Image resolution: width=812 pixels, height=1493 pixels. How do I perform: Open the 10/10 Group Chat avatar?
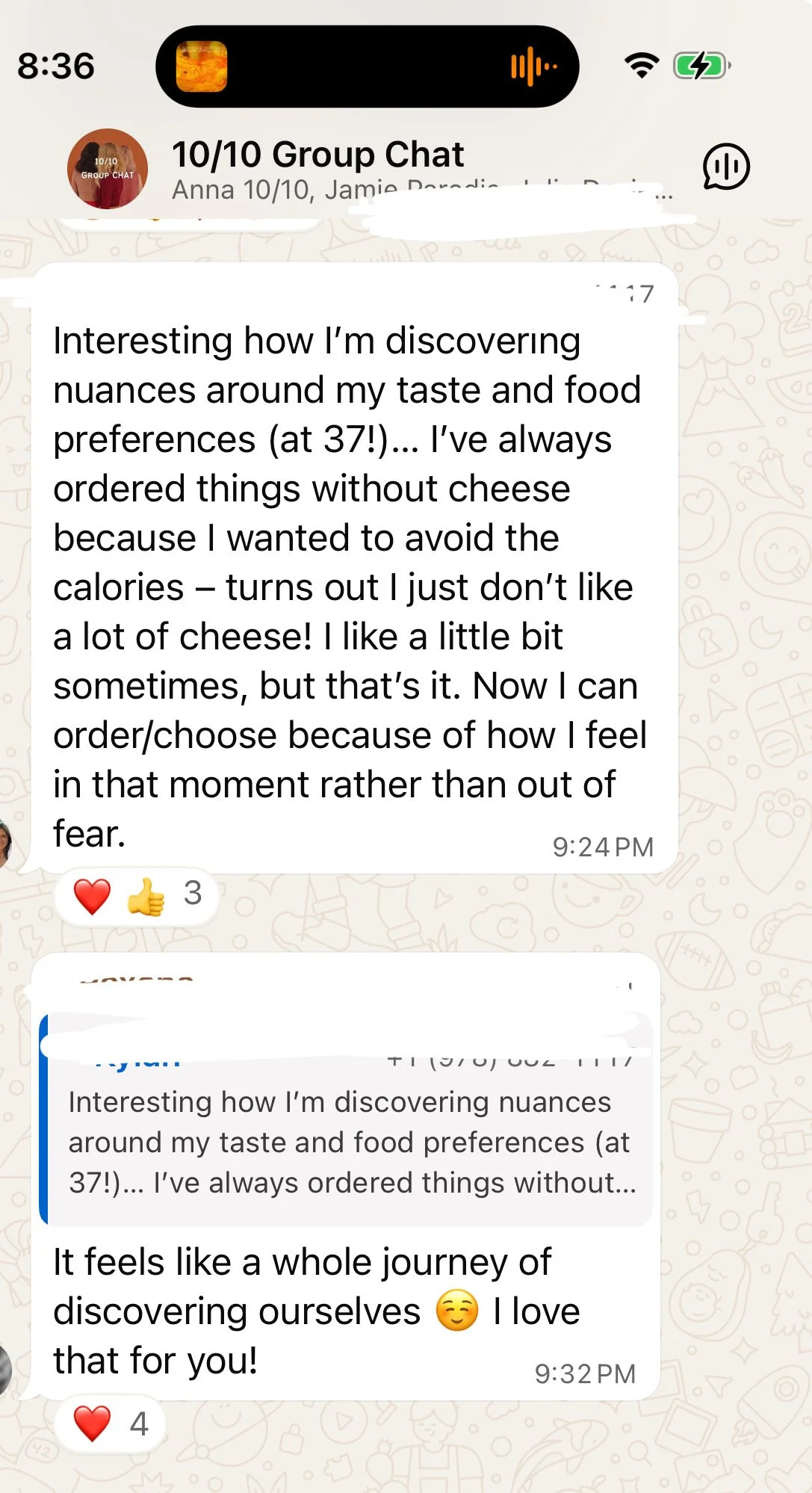click(108, 169)
